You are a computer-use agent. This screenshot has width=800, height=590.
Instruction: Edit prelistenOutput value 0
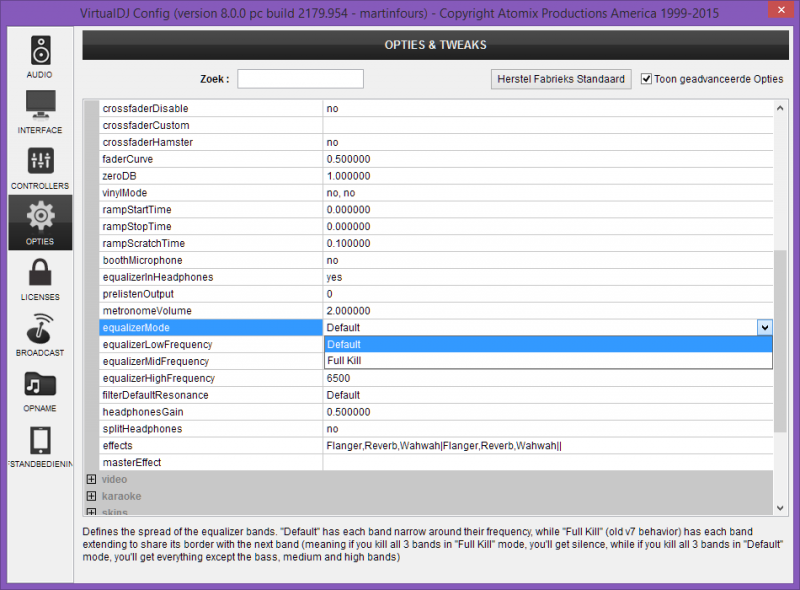pyautogui.click(x=548, y=293)
